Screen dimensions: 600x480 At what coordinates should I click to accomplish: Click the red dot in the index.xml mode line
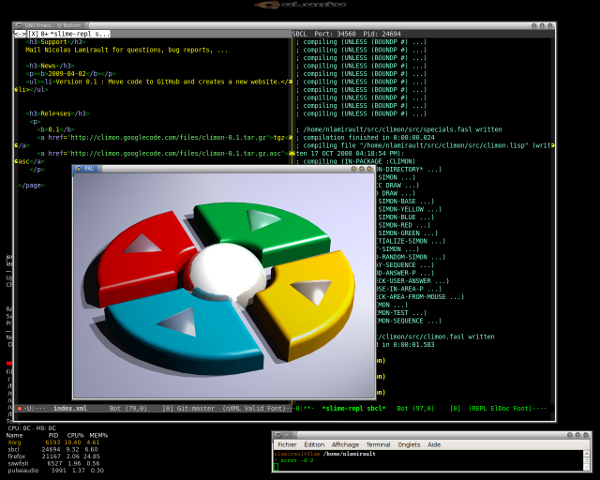19,408
